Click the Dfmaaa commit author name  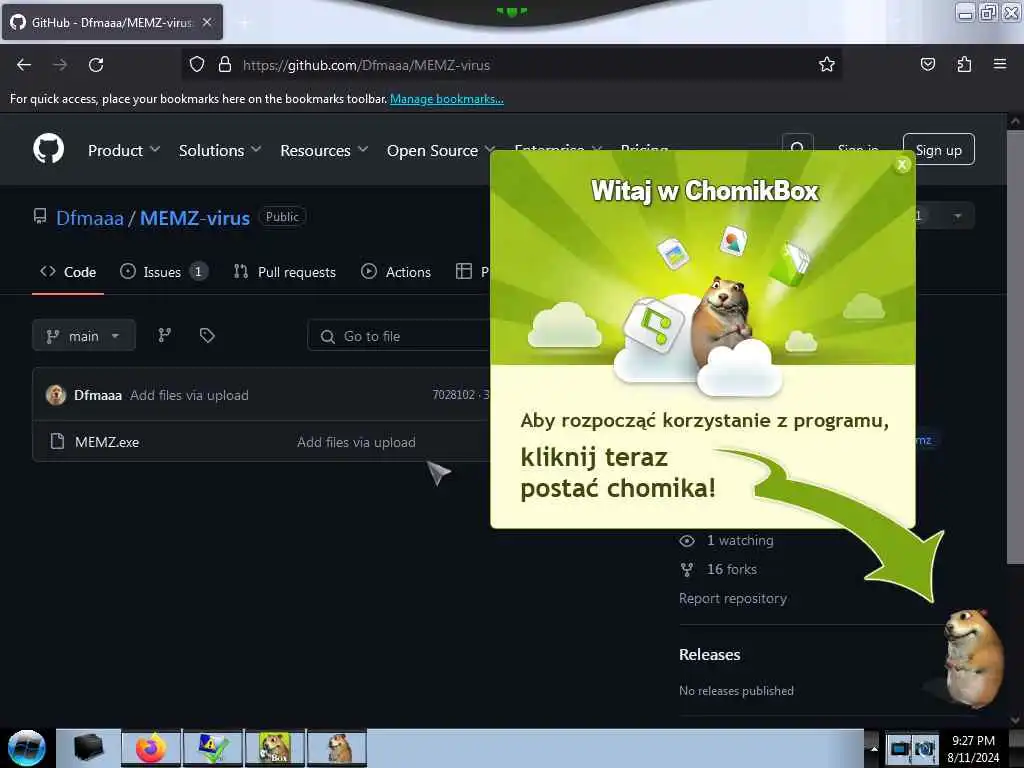98,395
